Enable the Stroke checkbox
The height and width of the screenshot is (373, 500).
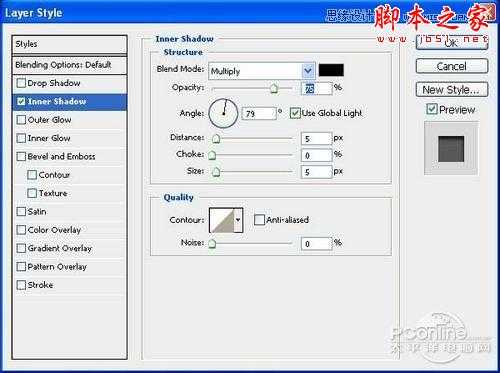click(x=21, y=285)
